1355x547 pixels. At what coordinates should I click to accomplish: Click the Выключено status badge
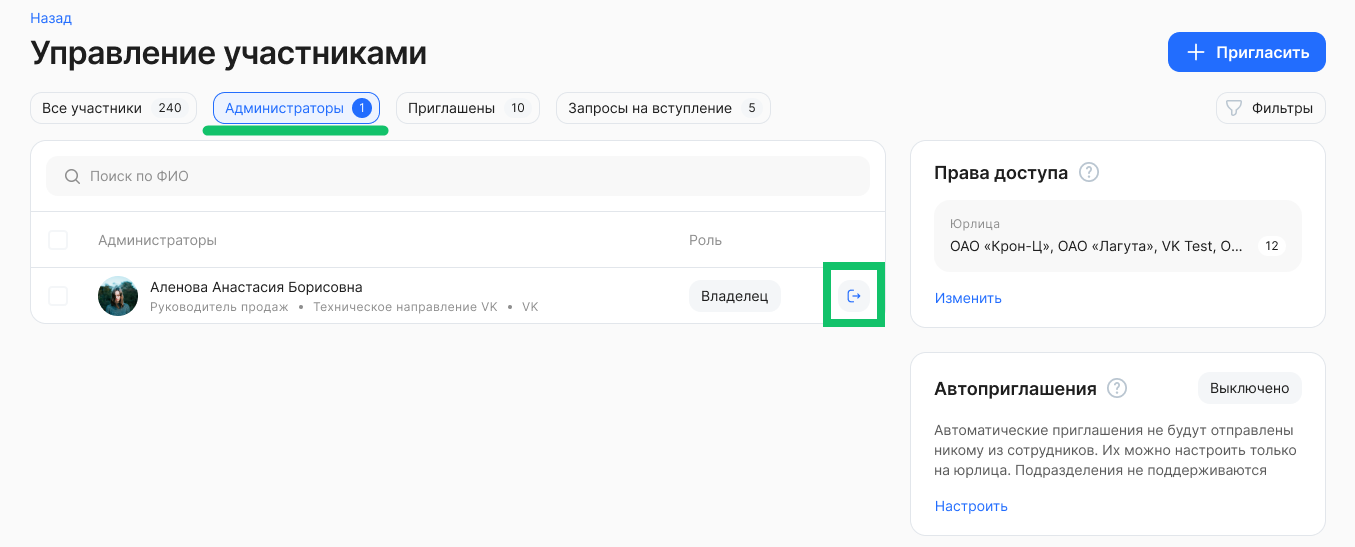1249,388
